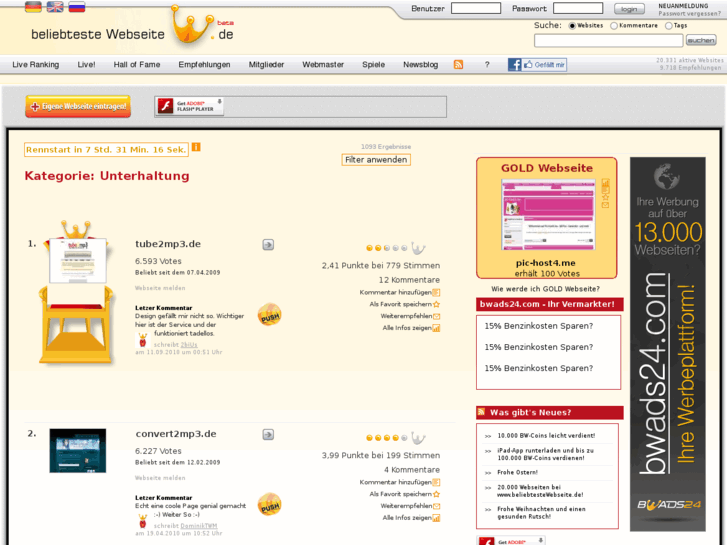Open convert2mp3.de title link
This screenshot has width=727, height=545.
[176, 434]
